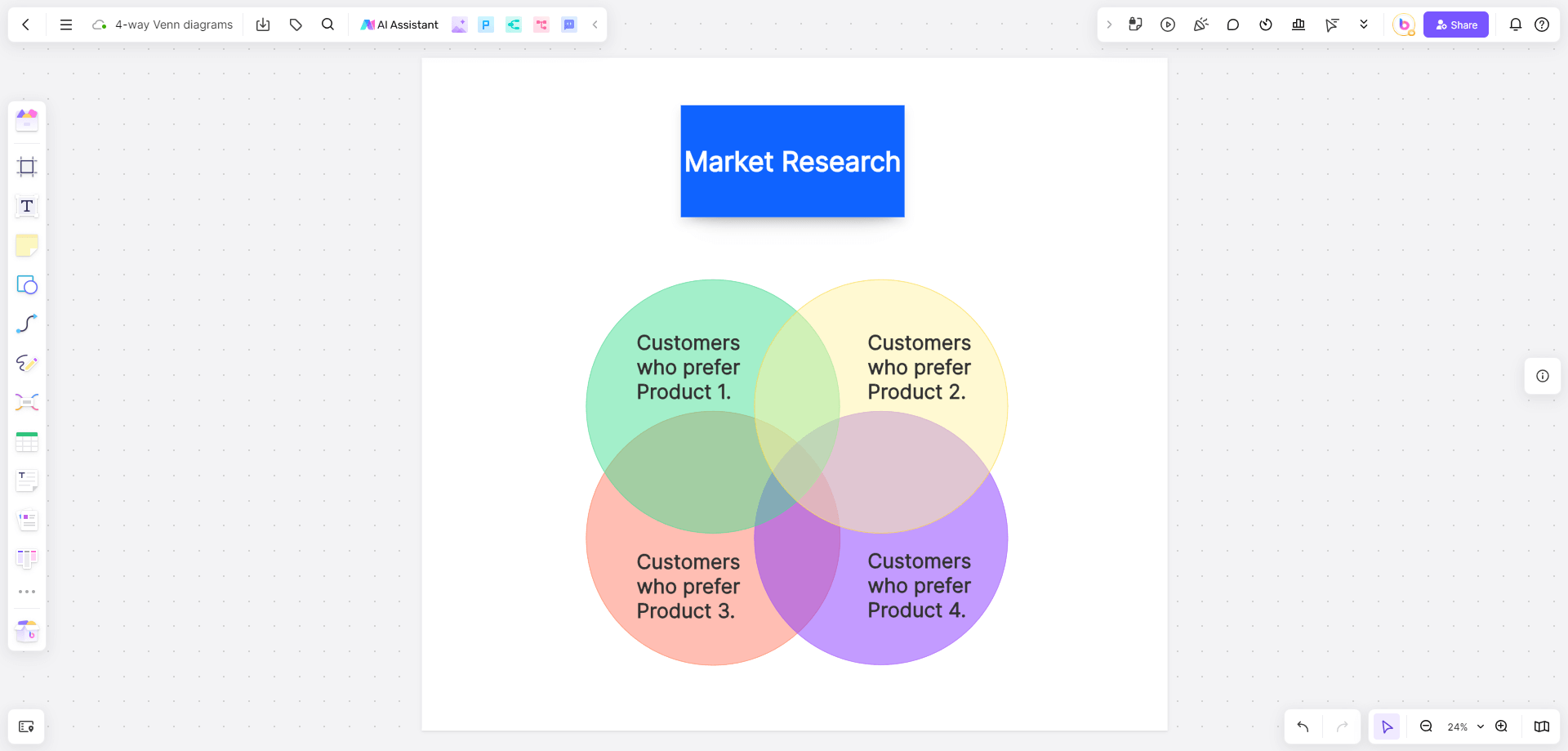Screen dimensions: 1568x751
Task: Click the file title 4-way Venn diagrams
Action: (174, 25)
